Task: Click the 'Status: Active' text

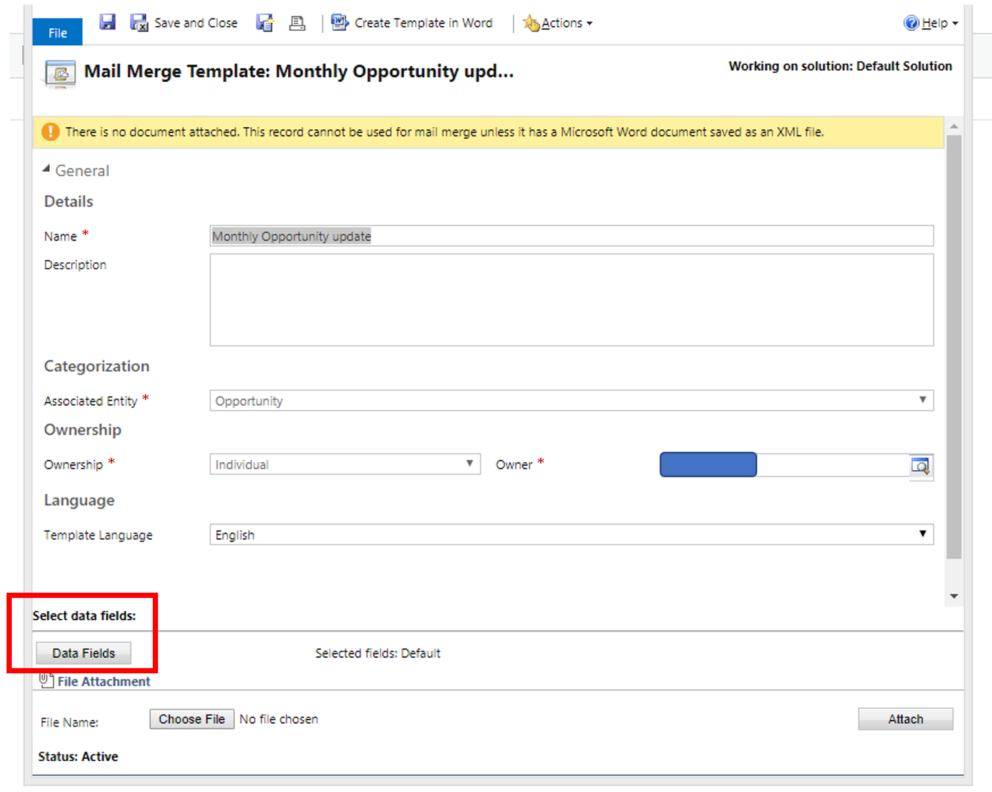Action: click(78, 757)
